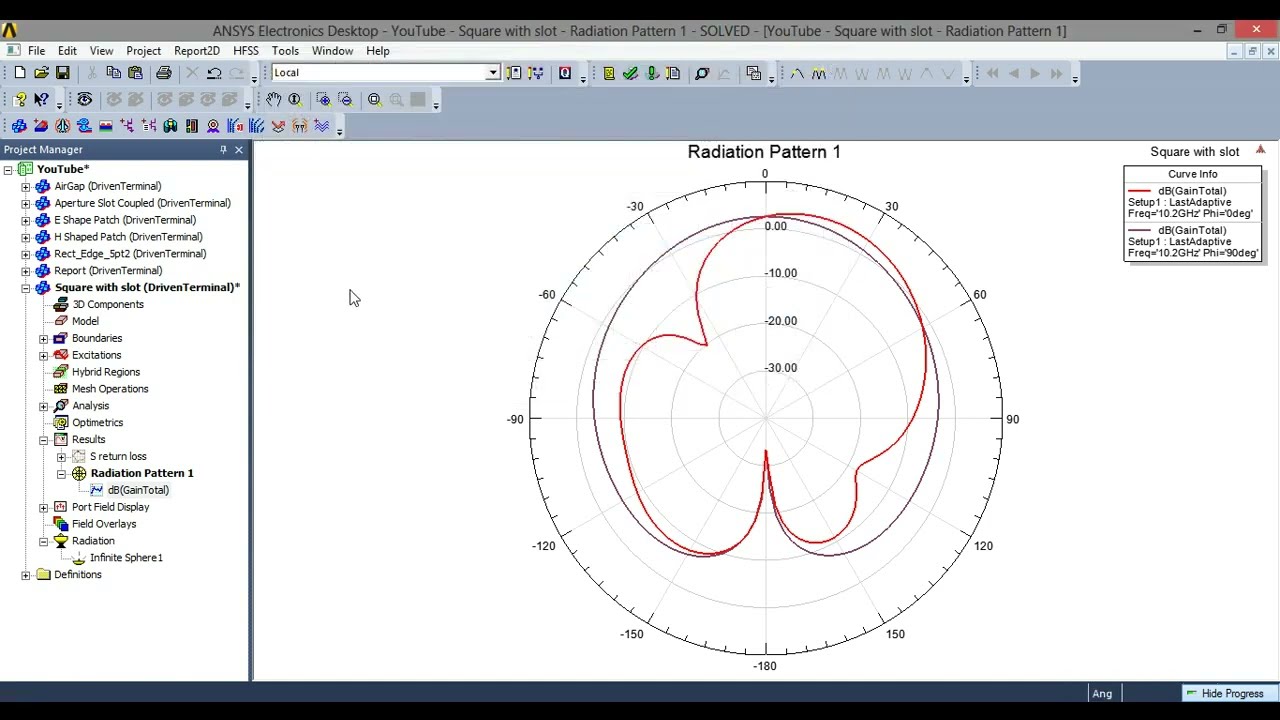Open the Local coordinate dropdown
This screenshot has height=720, width=1280.
point(493,73)
